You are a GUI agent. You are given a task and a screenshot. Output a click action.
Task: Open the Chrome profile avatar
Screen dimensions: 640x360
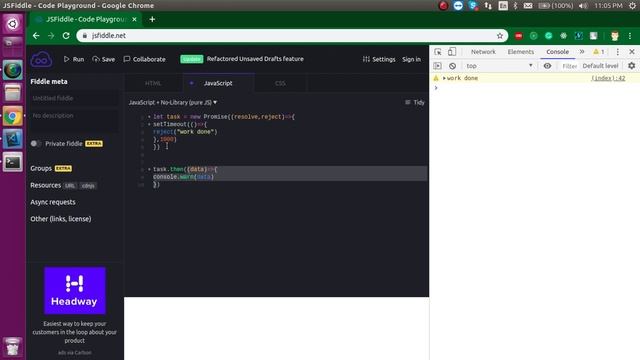point(615,36)
